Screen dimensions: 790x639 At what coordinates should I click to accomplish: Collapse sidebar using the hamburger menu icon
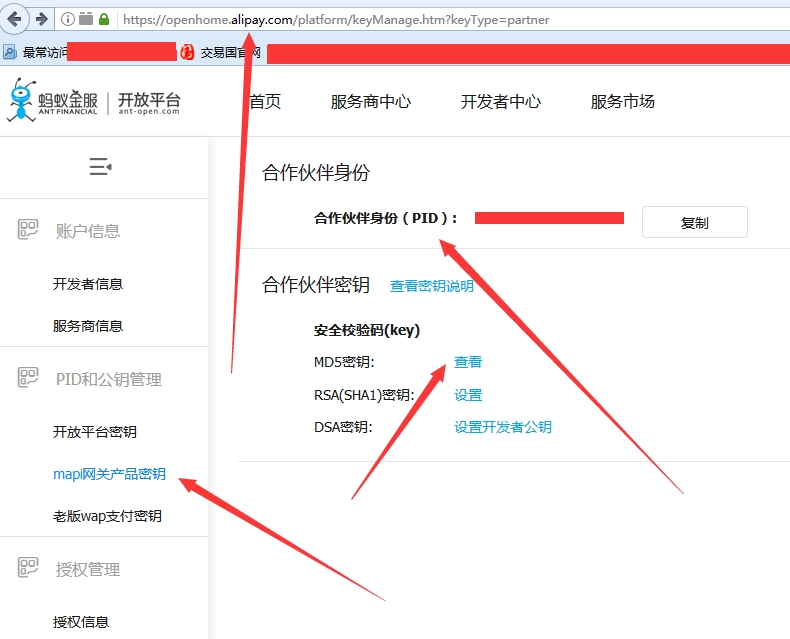coord(100,166)
